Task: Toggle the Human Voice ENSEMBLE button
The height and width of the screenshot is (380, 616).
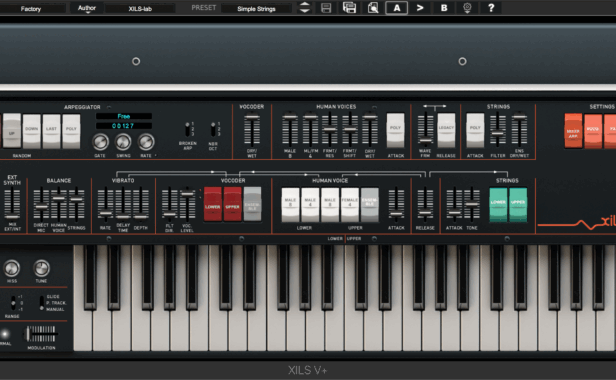Action: (370, 205)
